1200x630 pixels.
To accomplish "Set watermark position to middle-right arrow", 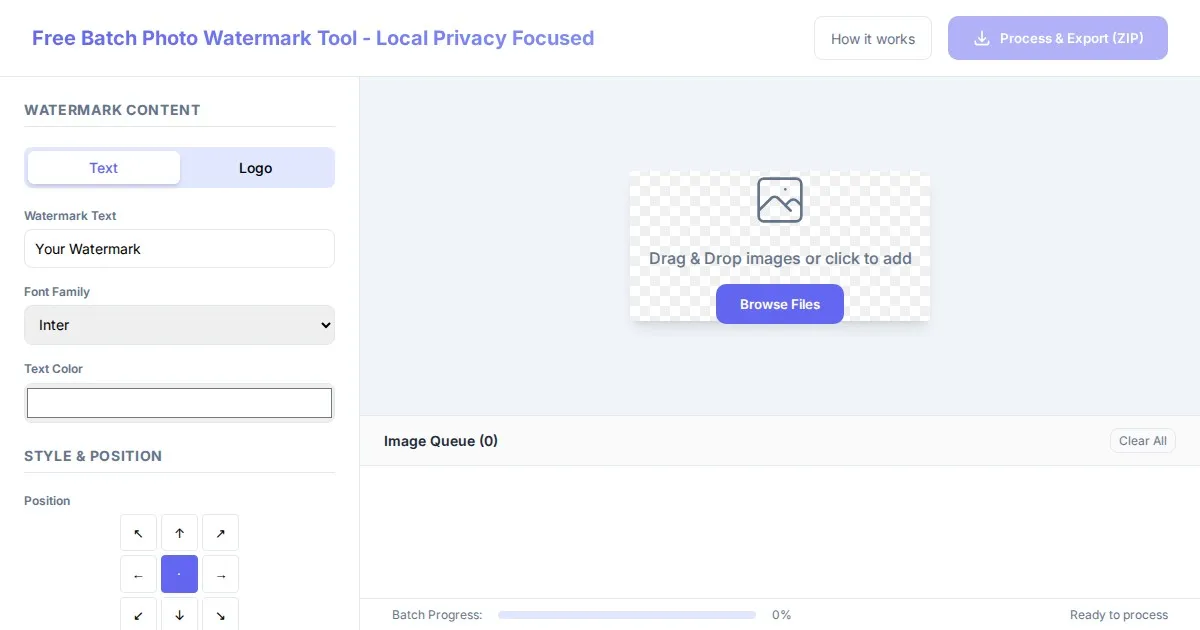I will tap(220, 574).
